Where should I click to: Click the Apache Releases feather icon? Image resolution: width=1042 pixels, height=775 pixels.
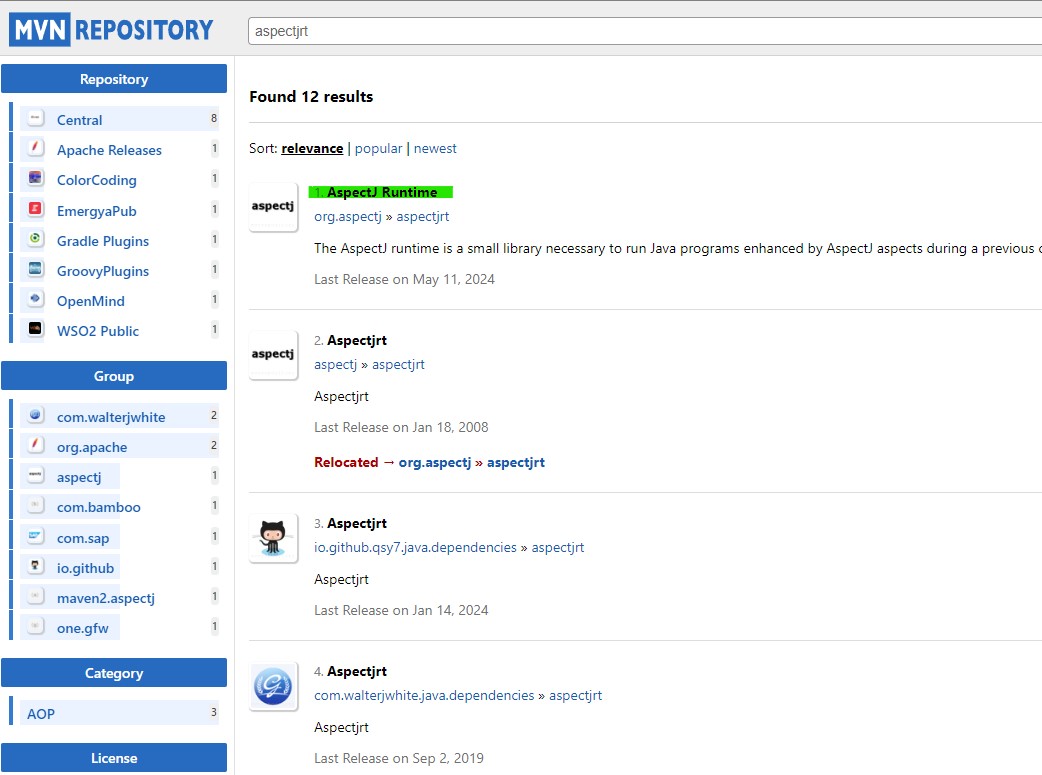[35, 148]
